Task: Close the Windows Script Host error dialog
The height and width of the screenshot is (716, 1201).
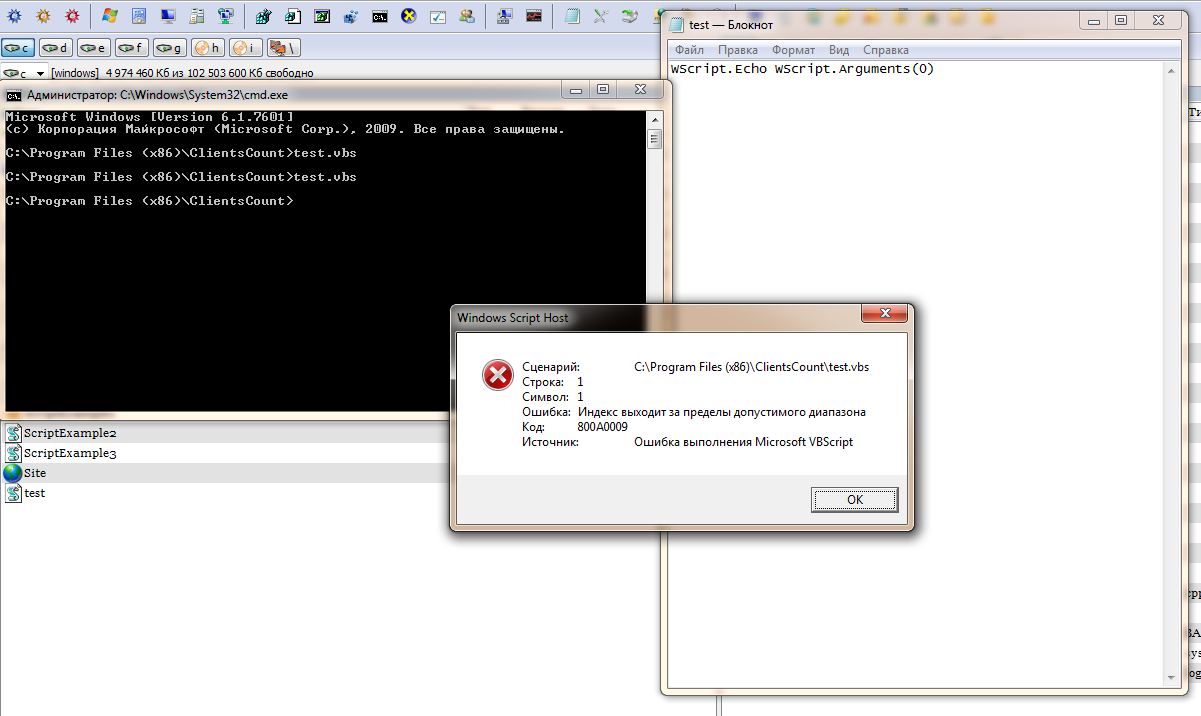Action: click(x=884, y=315)
